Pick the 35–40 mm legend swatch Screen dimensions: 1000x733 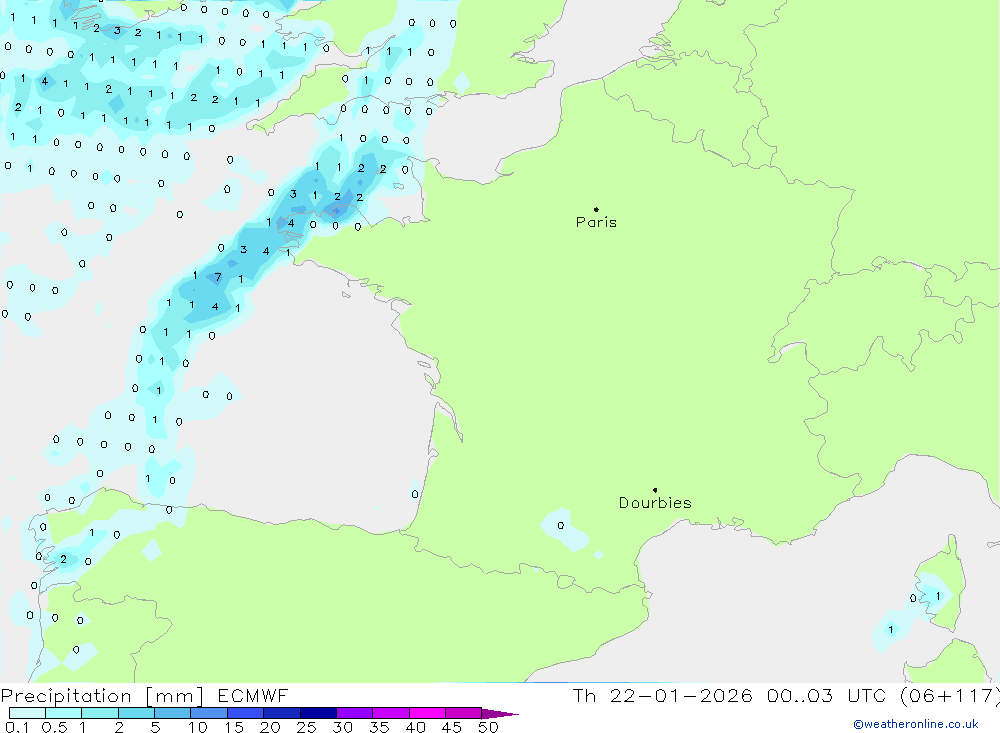pyautogui.click(x=391, y=713)
